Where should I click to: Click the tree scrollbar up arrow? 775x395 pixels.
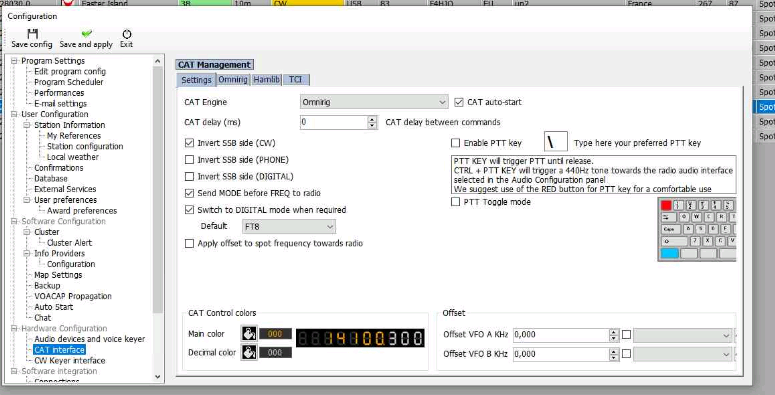pyautogui.click(x=158, y=61)
